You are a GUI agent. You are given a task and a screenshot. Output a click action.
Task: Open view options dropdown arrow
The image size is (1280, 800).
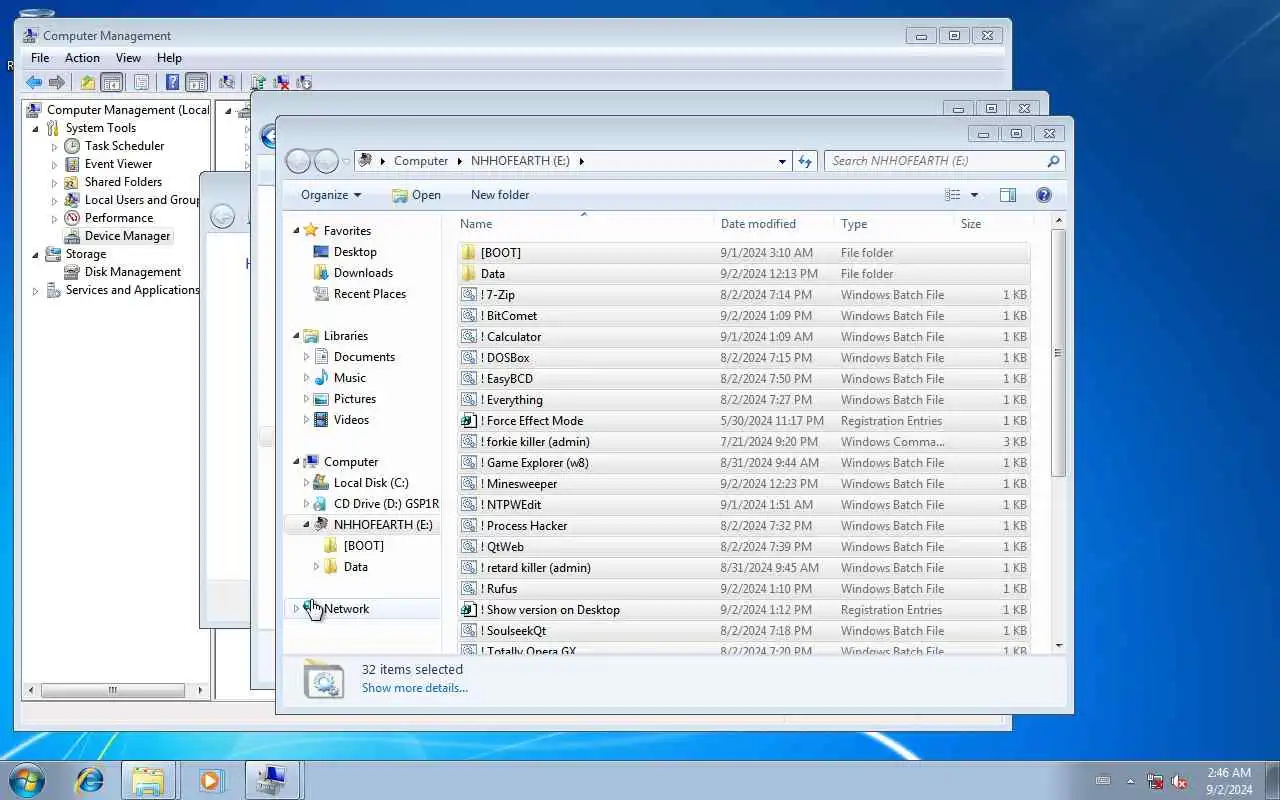pyautogui.click(x=974, y=195)
